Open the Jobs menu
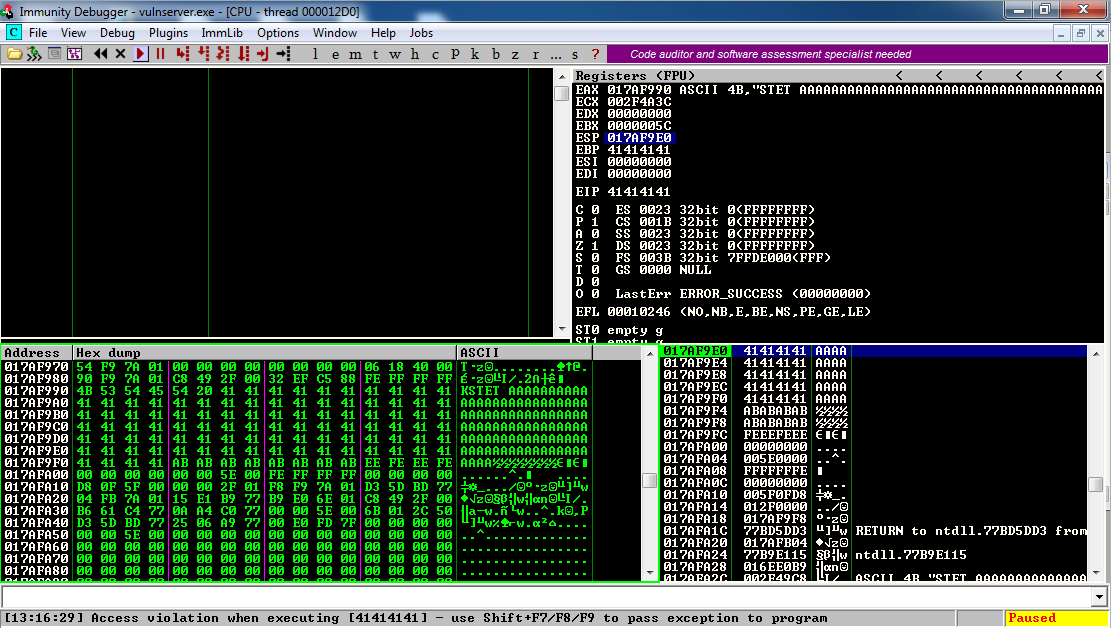 [421, 33]
